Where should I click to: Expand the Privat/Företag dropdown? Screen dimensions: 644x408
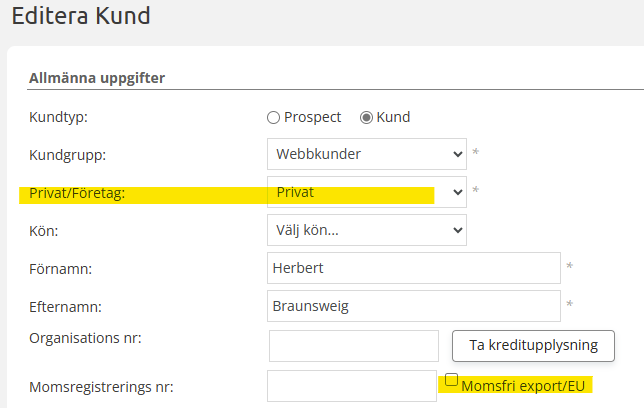click(367, 191)
